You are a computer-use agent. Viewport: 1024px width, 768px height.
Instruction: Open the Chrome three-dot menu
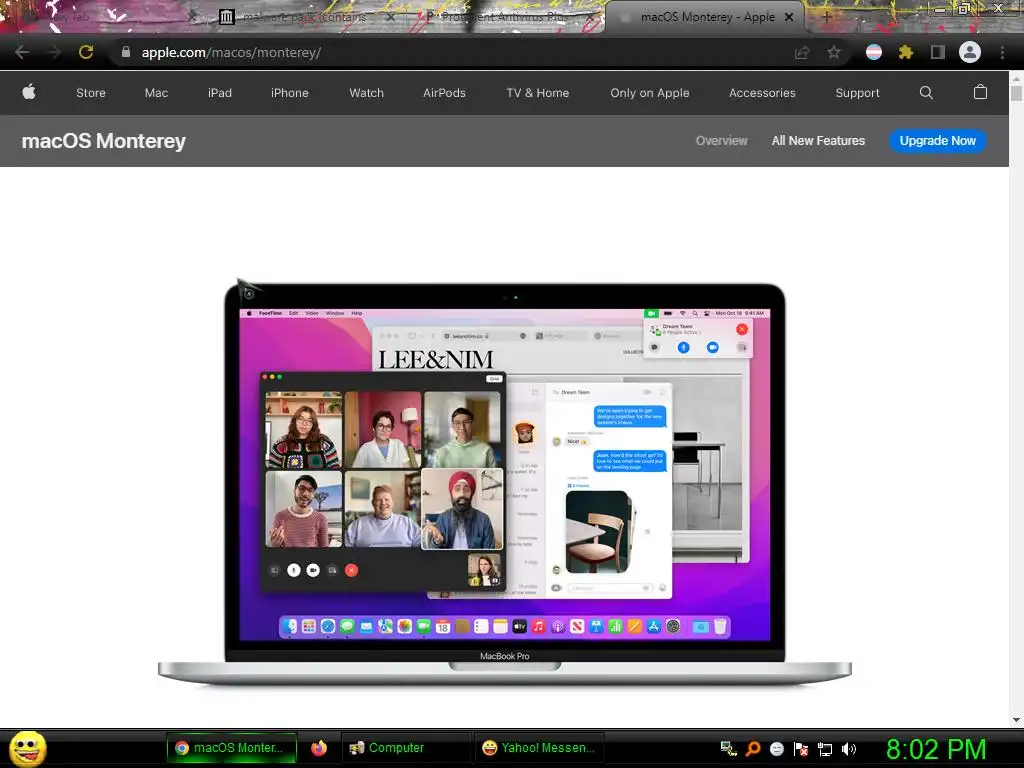coord(1002,52)
